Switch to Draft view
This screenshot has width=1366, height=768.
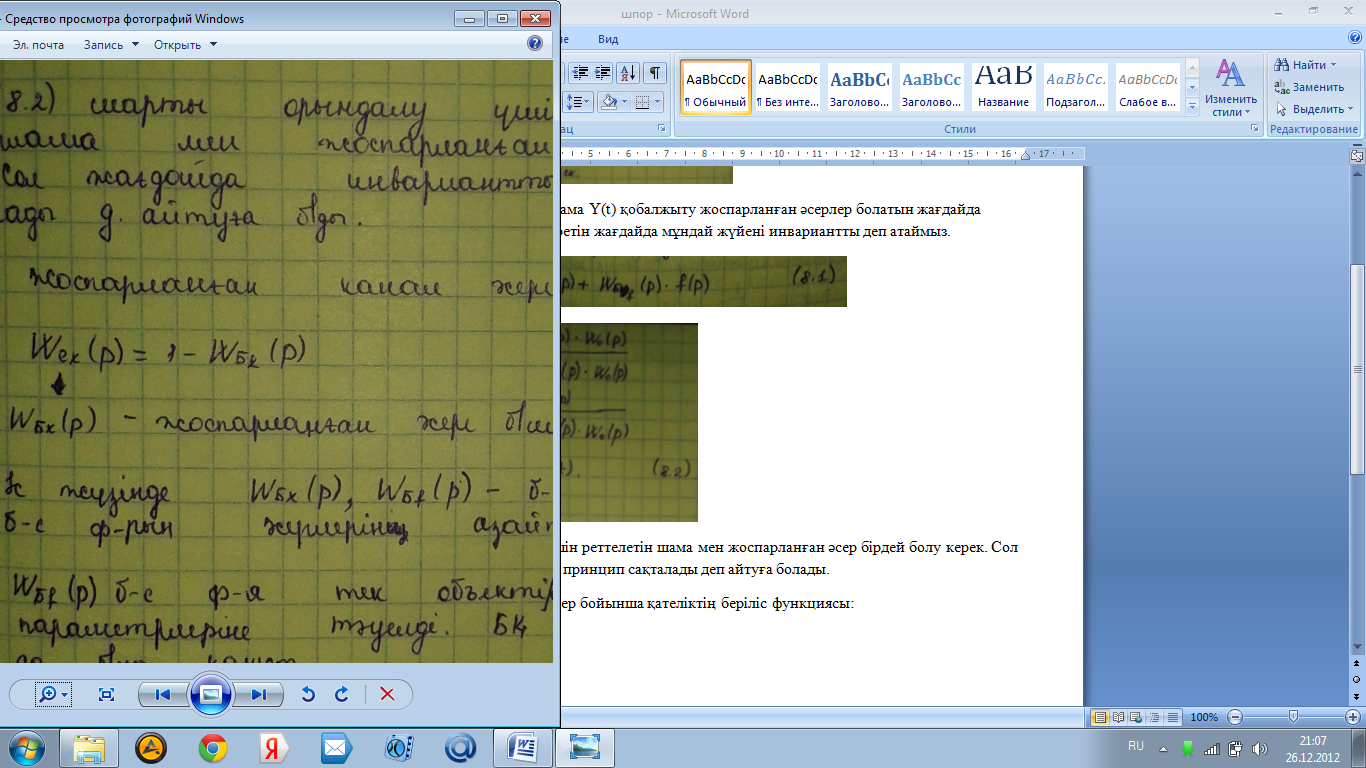point(1173,717)
